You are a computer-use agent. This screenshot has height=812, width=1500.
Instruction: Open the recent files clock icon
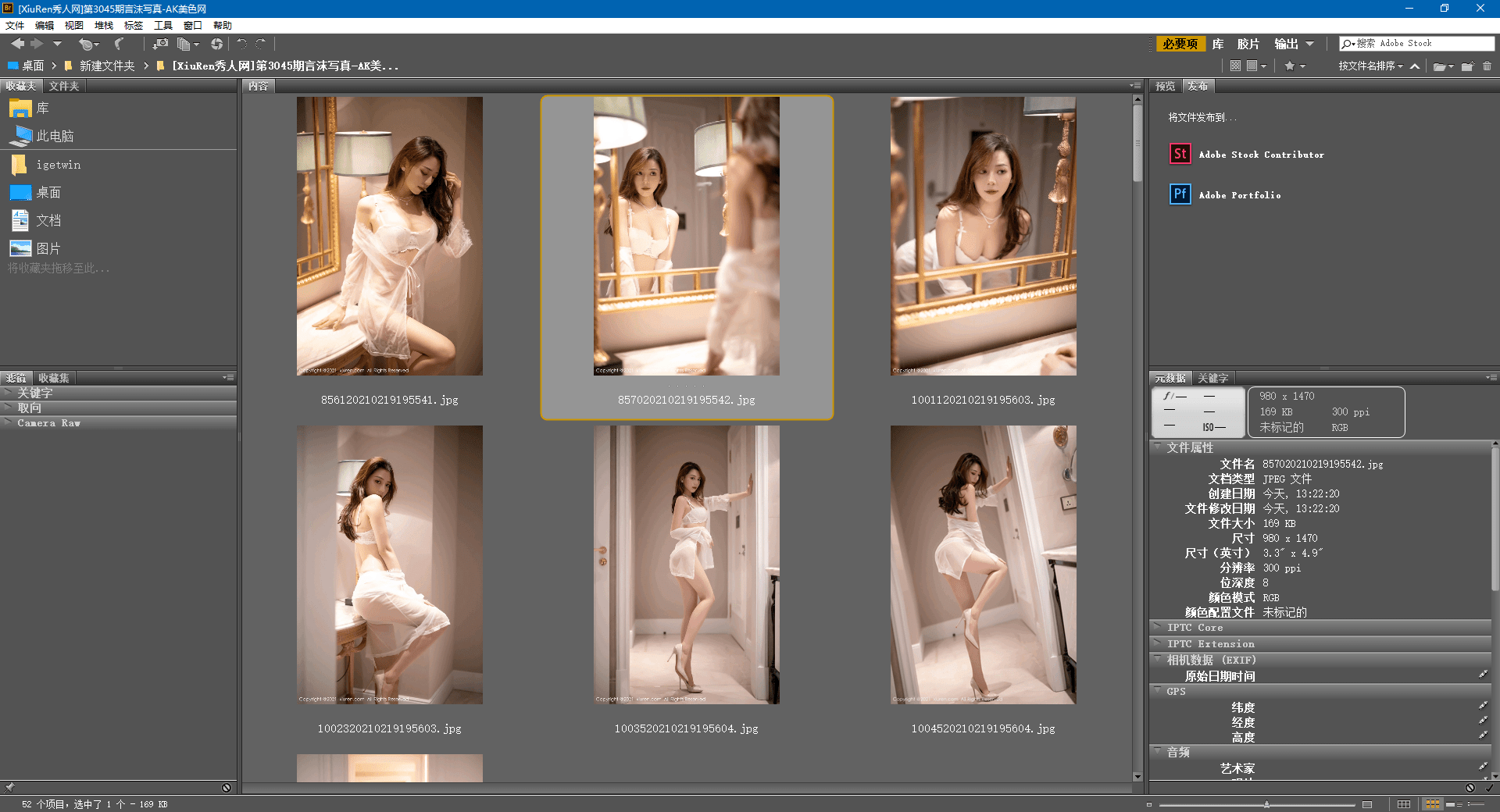(x=88, y=44)
